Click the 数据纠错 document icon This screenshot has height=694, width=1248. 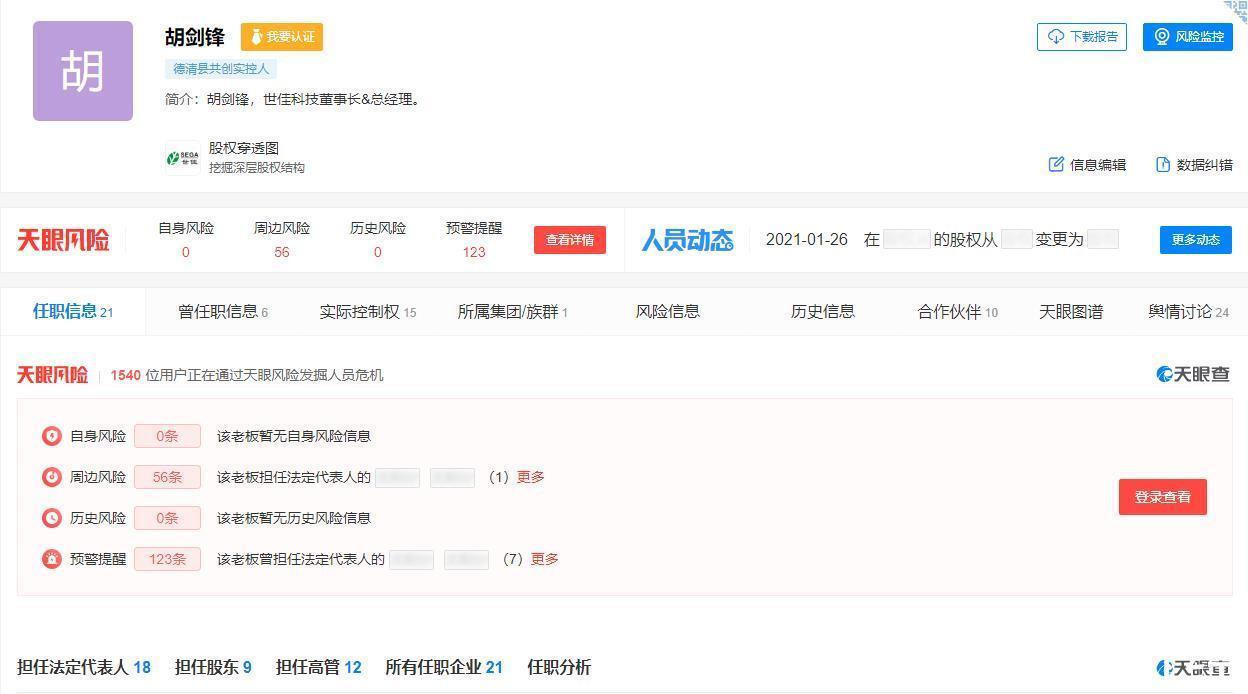coord(1163,164)
